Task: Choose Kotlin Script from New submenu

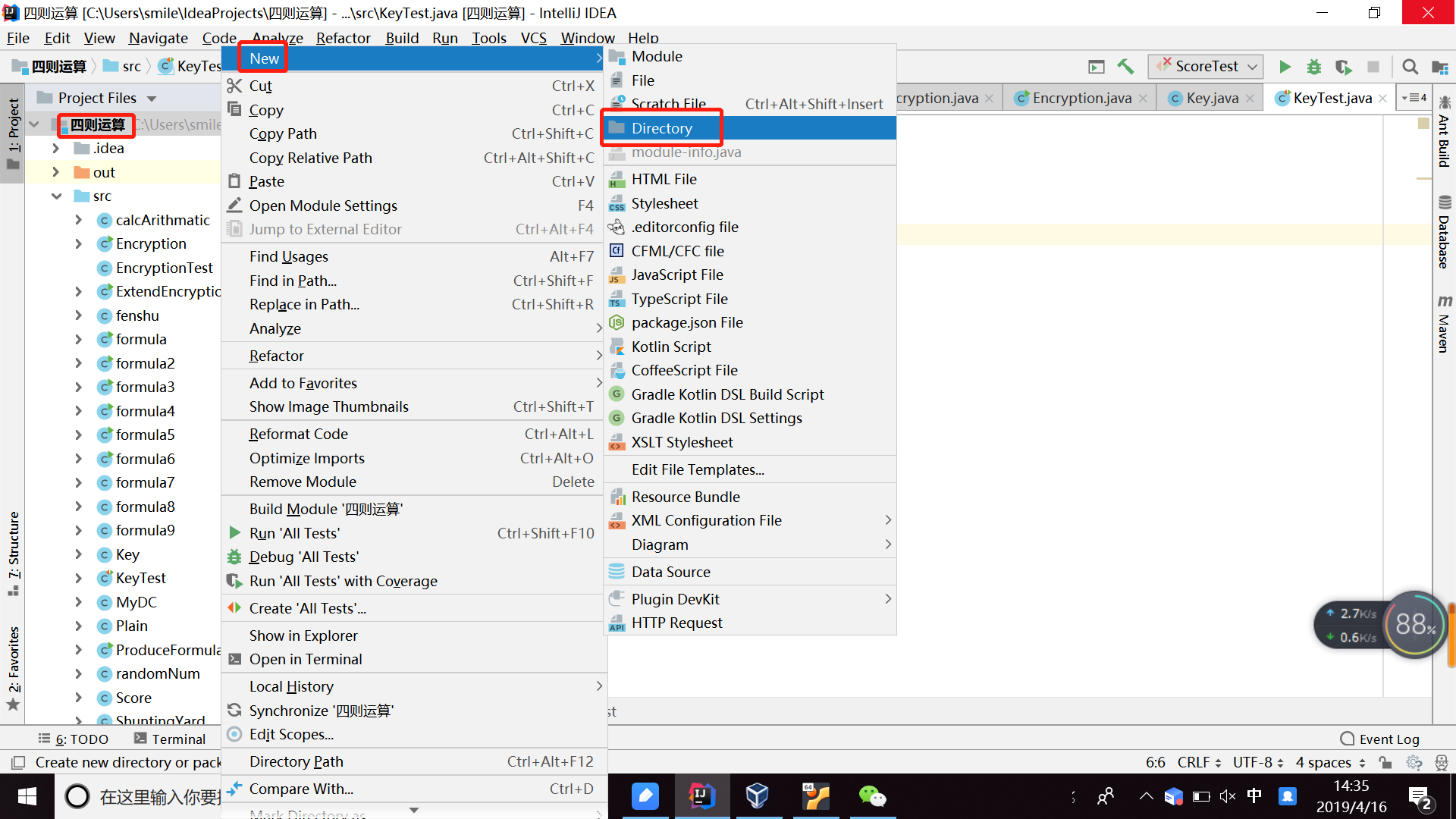Action: coord(749,347)
